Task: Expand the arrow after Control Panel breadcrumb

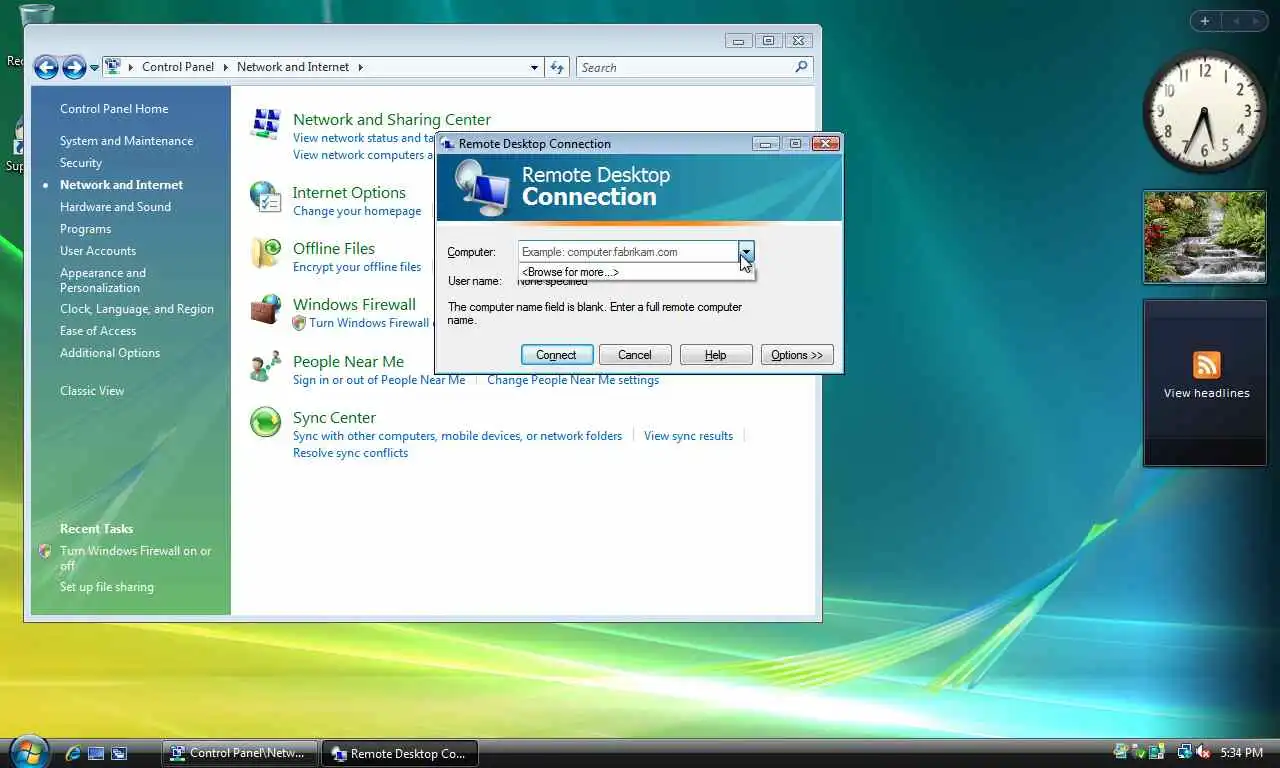Action: click(225, 67)
